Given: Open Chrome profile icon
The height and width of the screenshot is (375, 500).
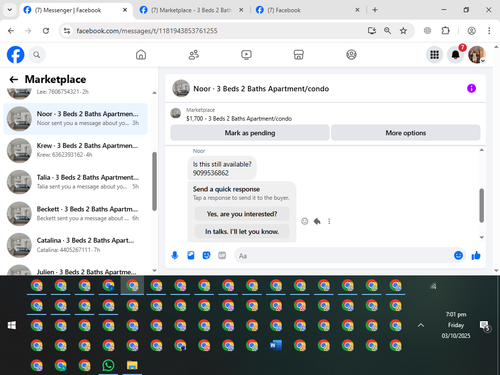Looking at the screenshot, I should pyautogui.click(x=471, y=31).
